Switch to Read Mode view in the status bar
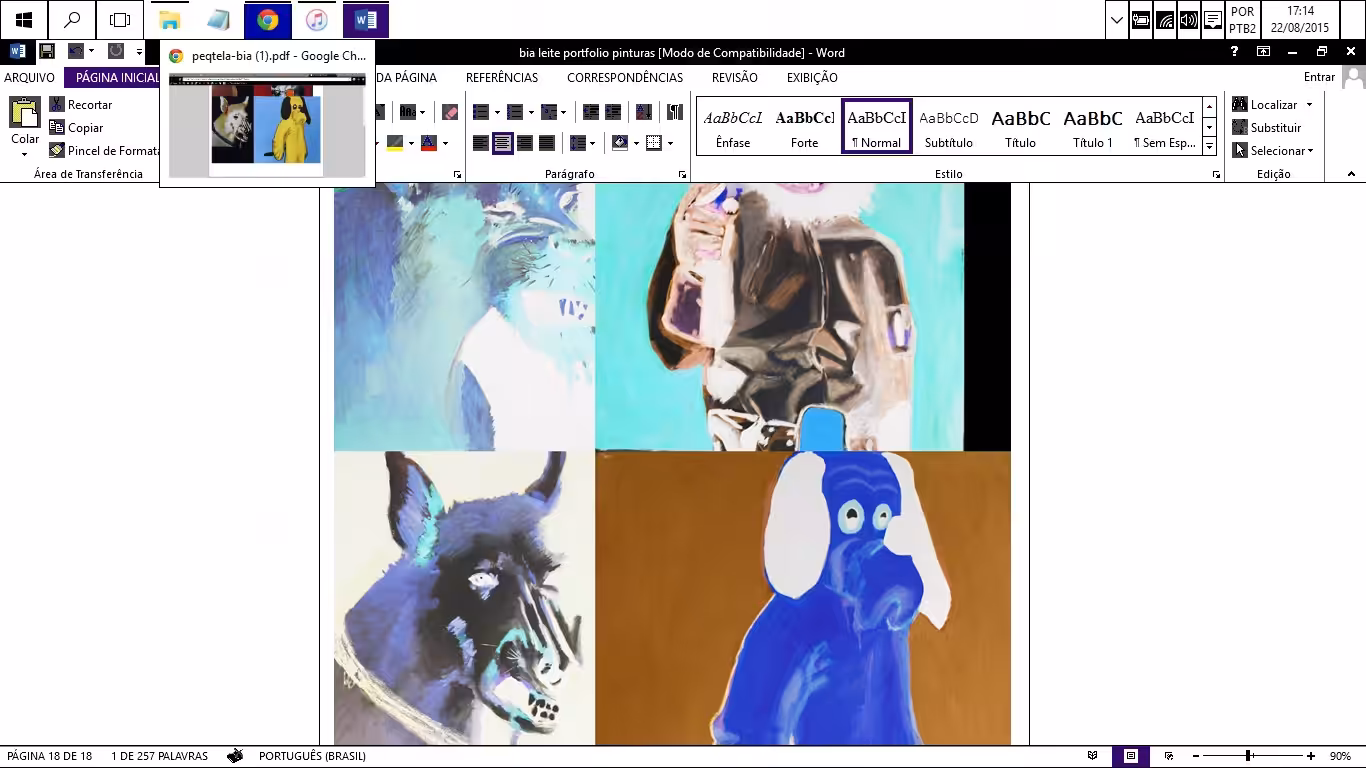Image resolution: width=1366 pixels, height=768 pixels. 1093,756
